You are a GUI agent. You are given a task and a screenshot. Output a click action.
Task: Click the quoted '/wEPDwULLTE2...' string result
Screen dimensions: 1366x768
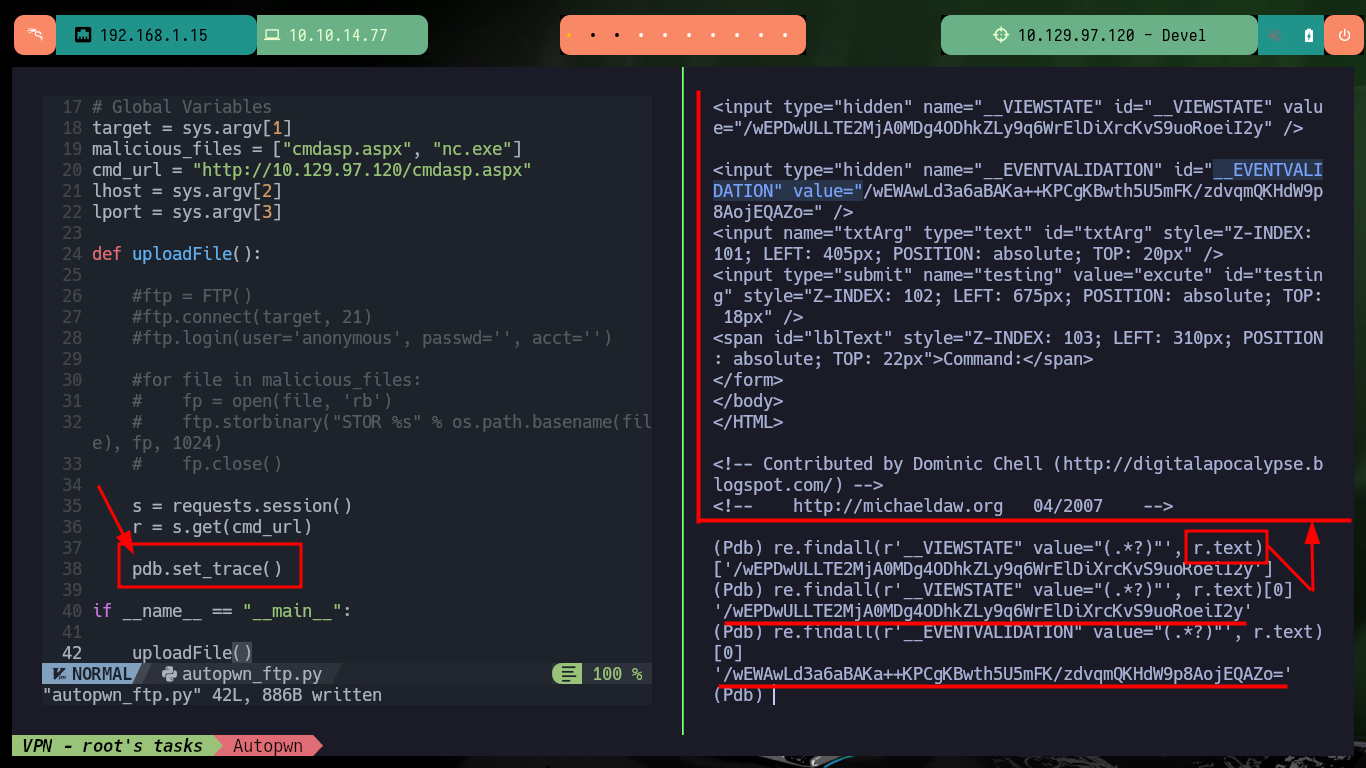(983, 611)
